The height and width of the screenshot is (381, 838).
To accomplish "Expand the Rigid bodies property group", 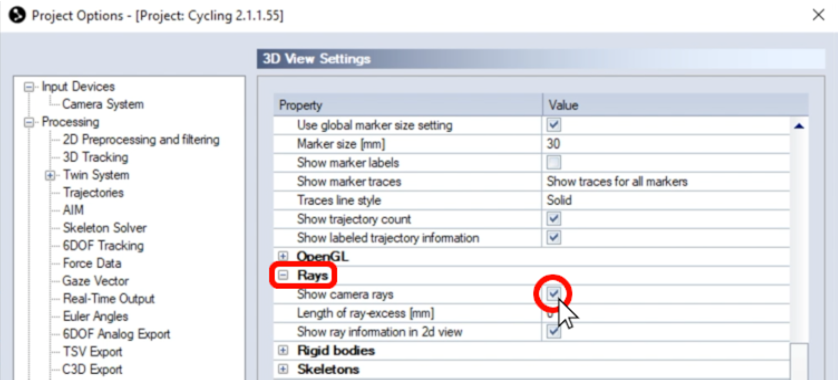I will [x=284, y=351].
